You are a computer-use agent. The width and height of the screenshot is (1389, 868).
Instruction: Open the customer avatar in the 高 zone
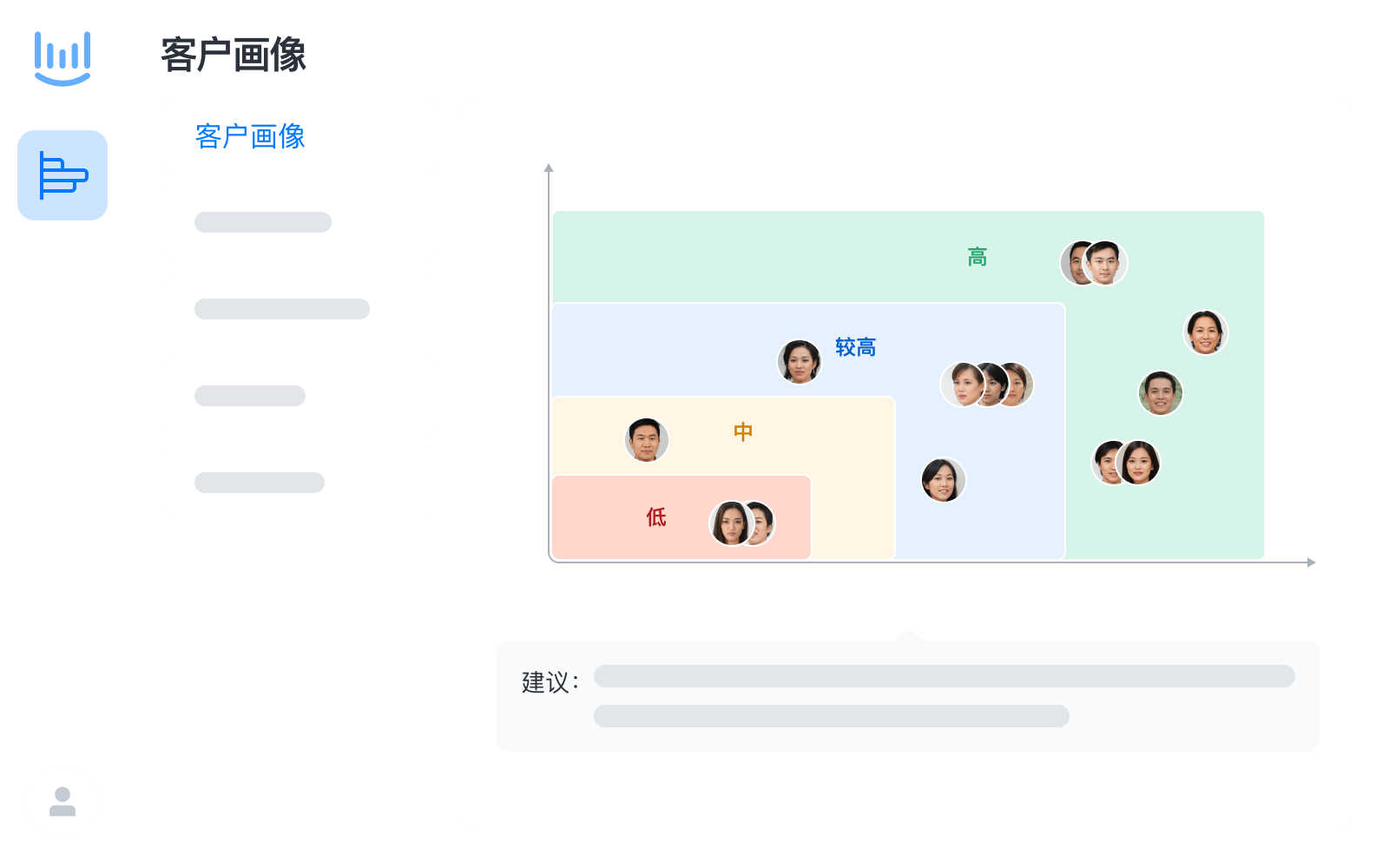pyautogui.click(x=1094, y=262)
